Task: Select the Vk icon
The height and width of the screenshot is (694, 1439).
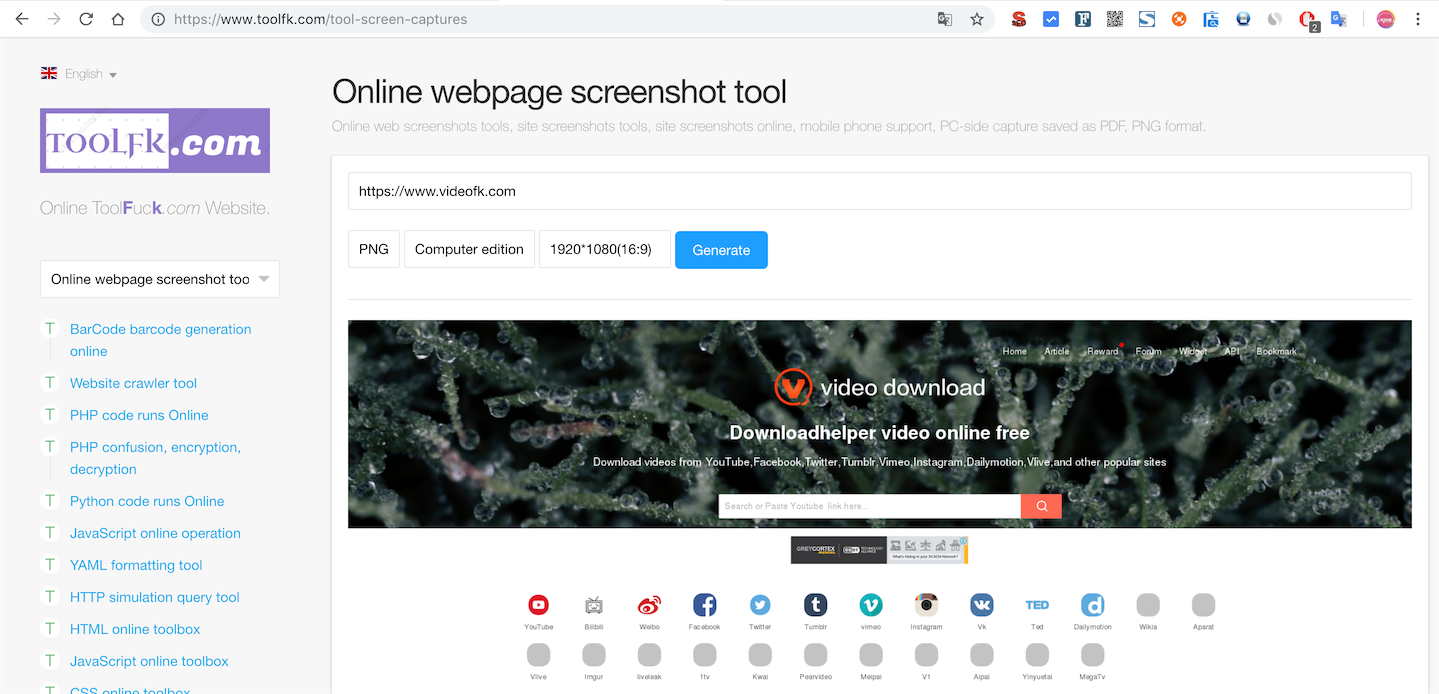Action: 981,605
